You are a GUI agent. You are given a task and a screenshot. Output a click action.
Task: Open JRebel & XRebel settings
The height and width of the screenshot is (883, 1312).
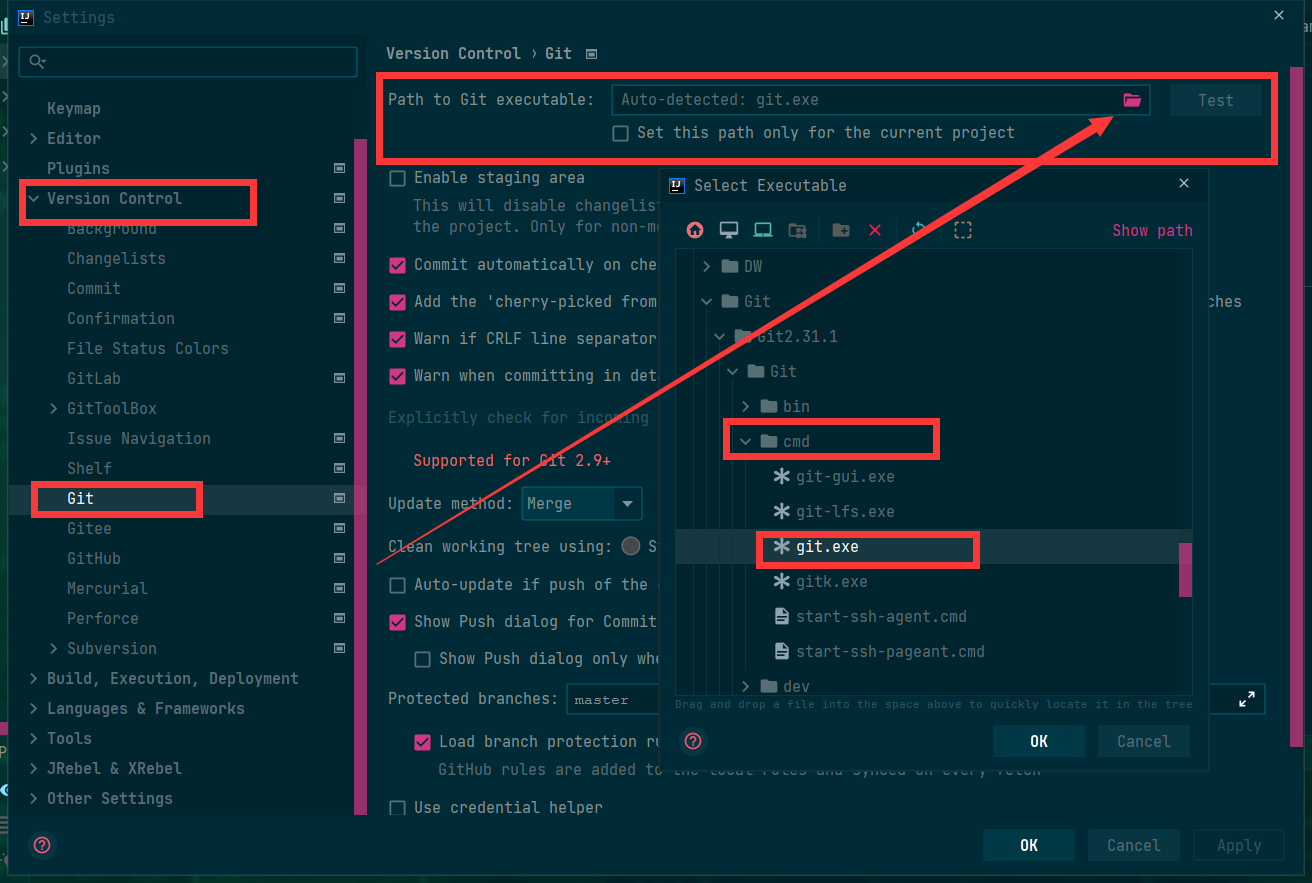coord(114,769)
